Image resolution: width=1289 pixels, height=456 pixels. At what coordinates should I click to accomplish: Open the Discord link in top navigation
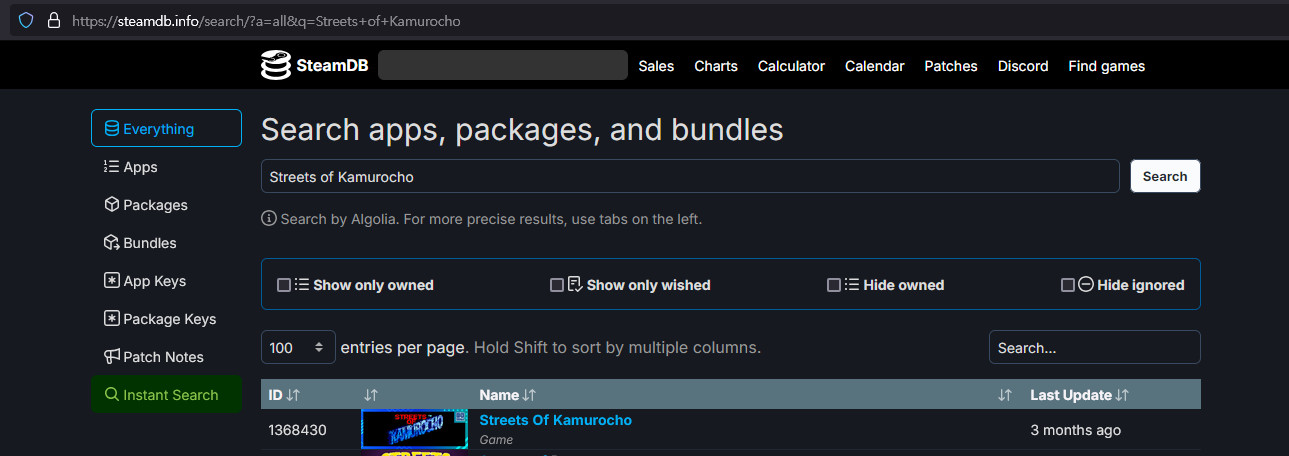click(x=1023, y=66)
